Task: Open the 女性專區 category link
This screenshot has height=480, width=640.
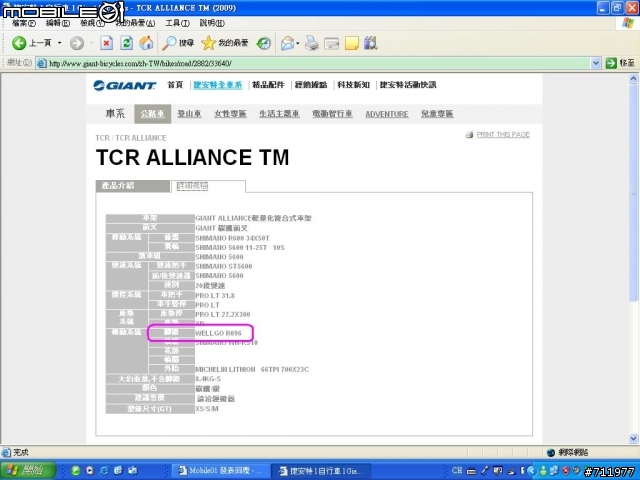Action: [230, 114]
